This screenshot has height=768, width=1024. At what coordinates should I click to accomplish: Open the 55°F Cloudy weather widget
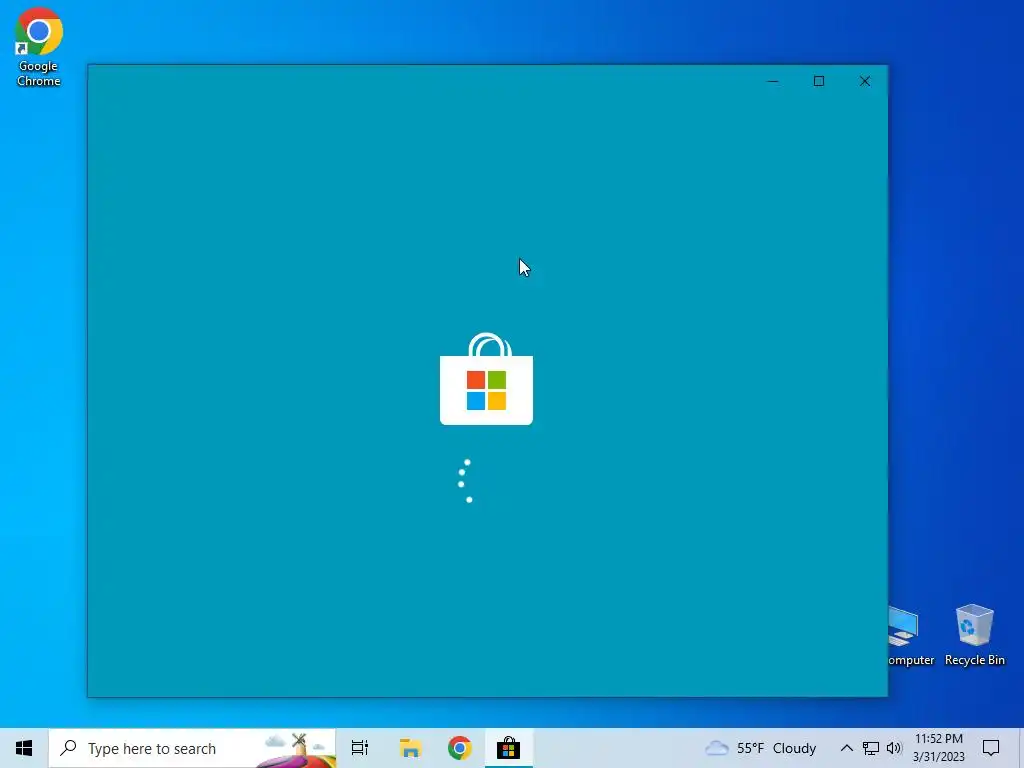761,748
